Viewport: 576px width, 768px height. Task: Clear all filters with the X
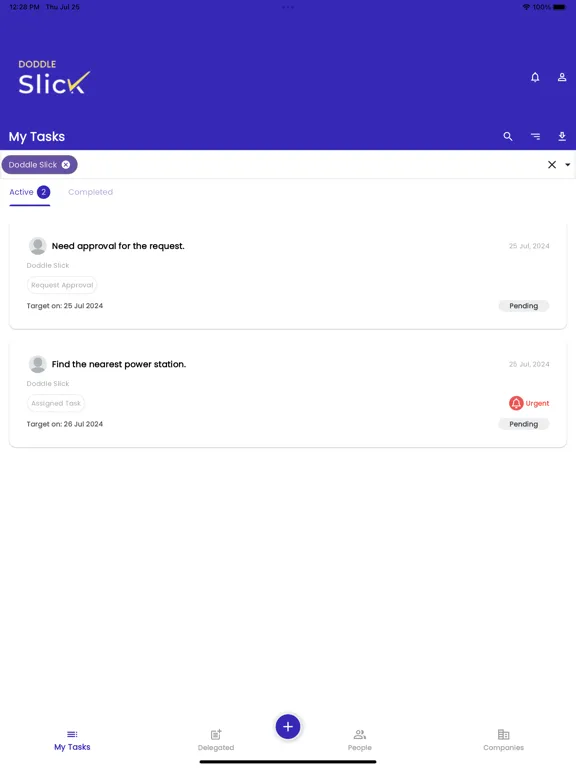pos(552,165)
